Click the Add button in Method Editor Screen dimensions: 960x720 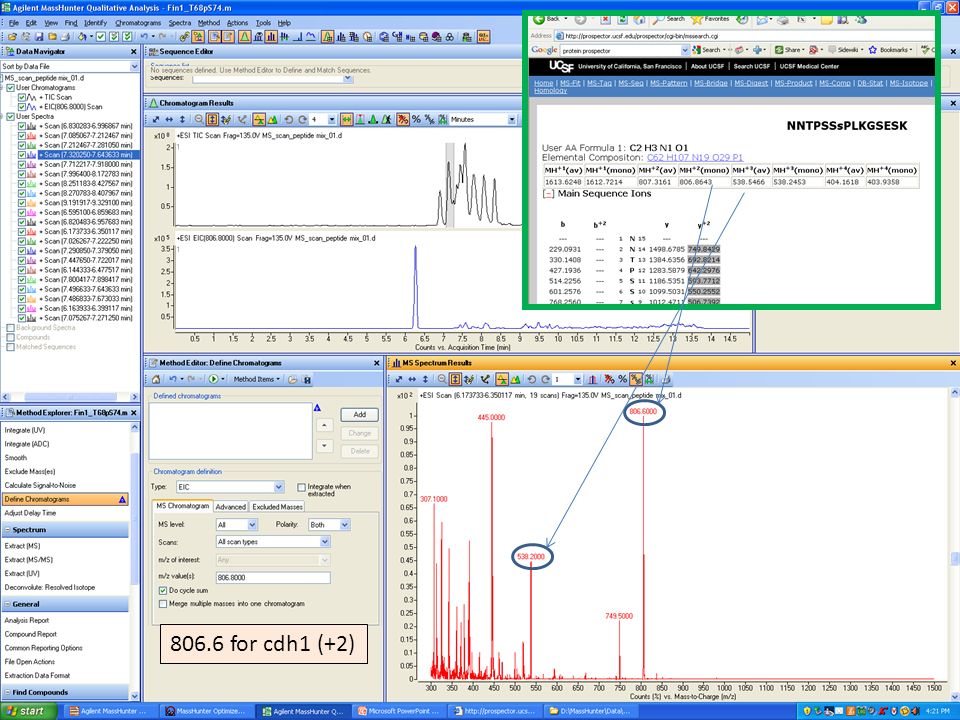coord(359,414)
